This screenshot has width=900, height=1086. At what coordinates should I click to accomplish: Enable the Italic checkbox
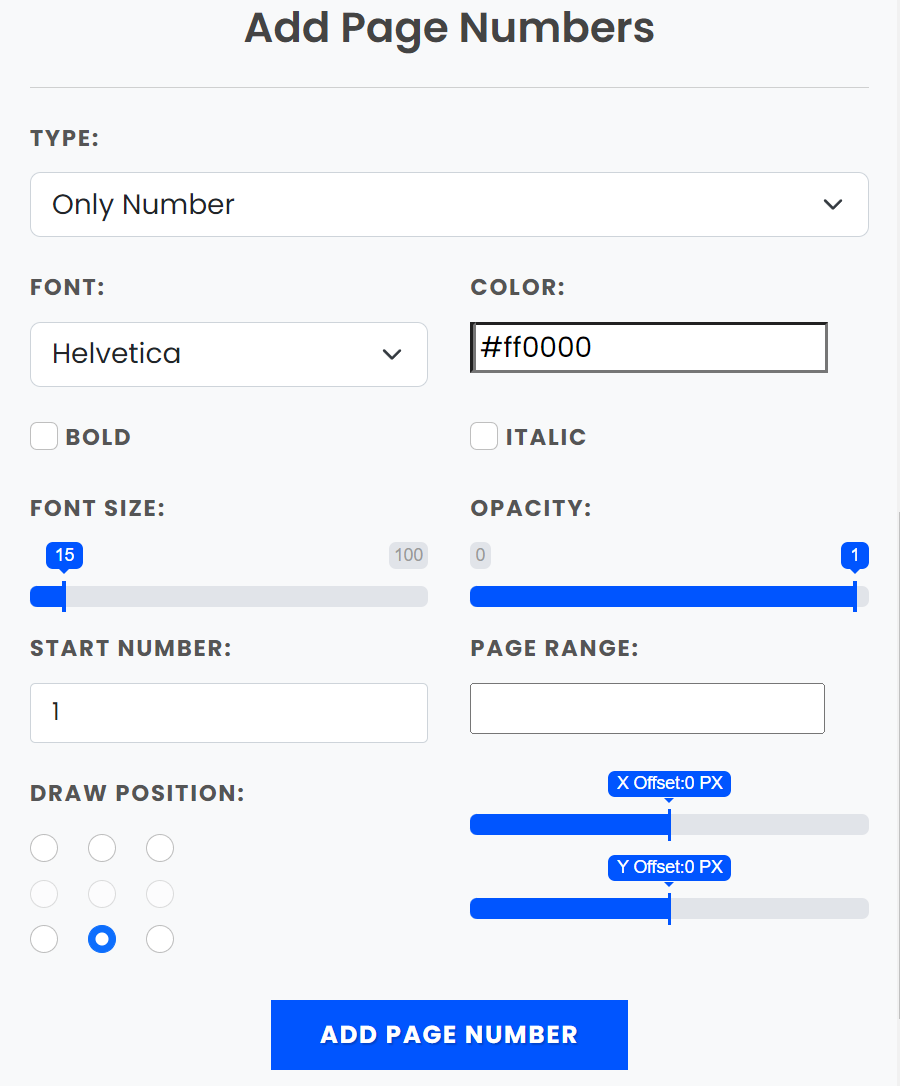click(x=484, y=436)
